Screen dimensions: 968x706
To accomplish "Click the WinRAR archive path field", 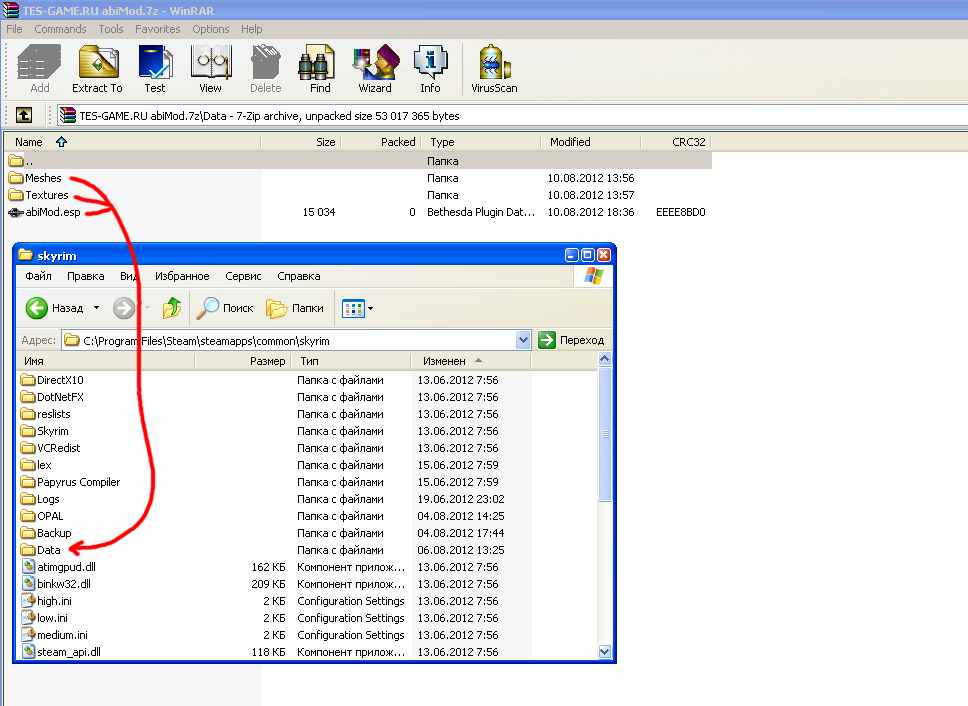I will coord(512,115).
